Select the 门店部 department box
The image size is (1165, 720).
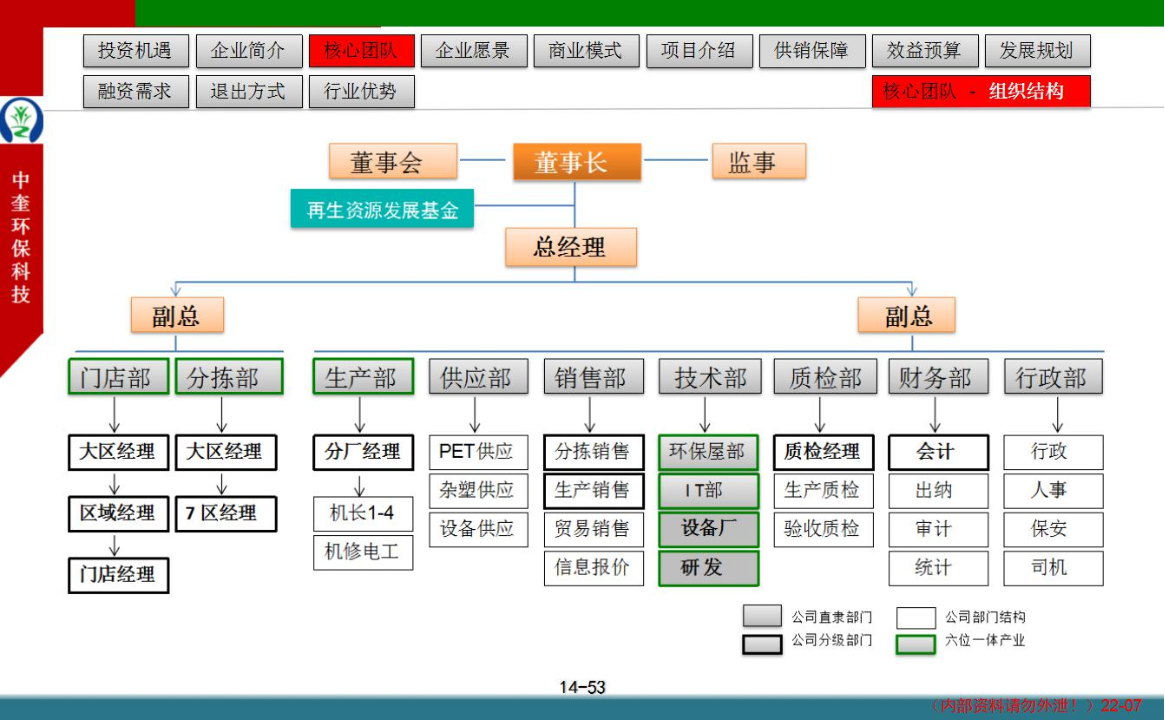(118, 377)
